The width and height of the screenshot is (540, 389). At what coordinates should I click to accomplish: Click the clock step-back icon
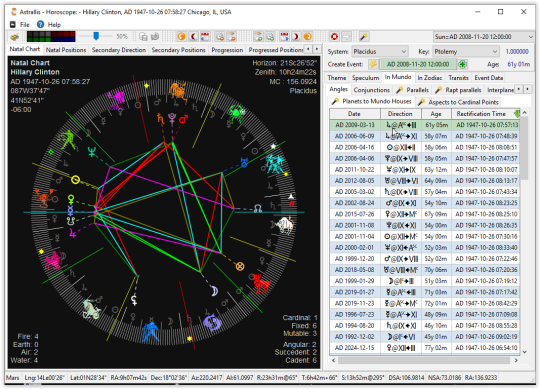coord(220,36)
